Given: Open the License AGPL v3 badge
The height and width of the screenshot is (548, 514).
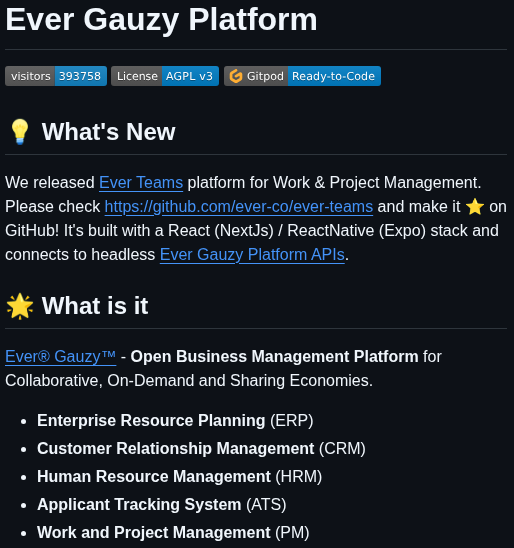Looking at the screenshot, I should click(165, 76).
